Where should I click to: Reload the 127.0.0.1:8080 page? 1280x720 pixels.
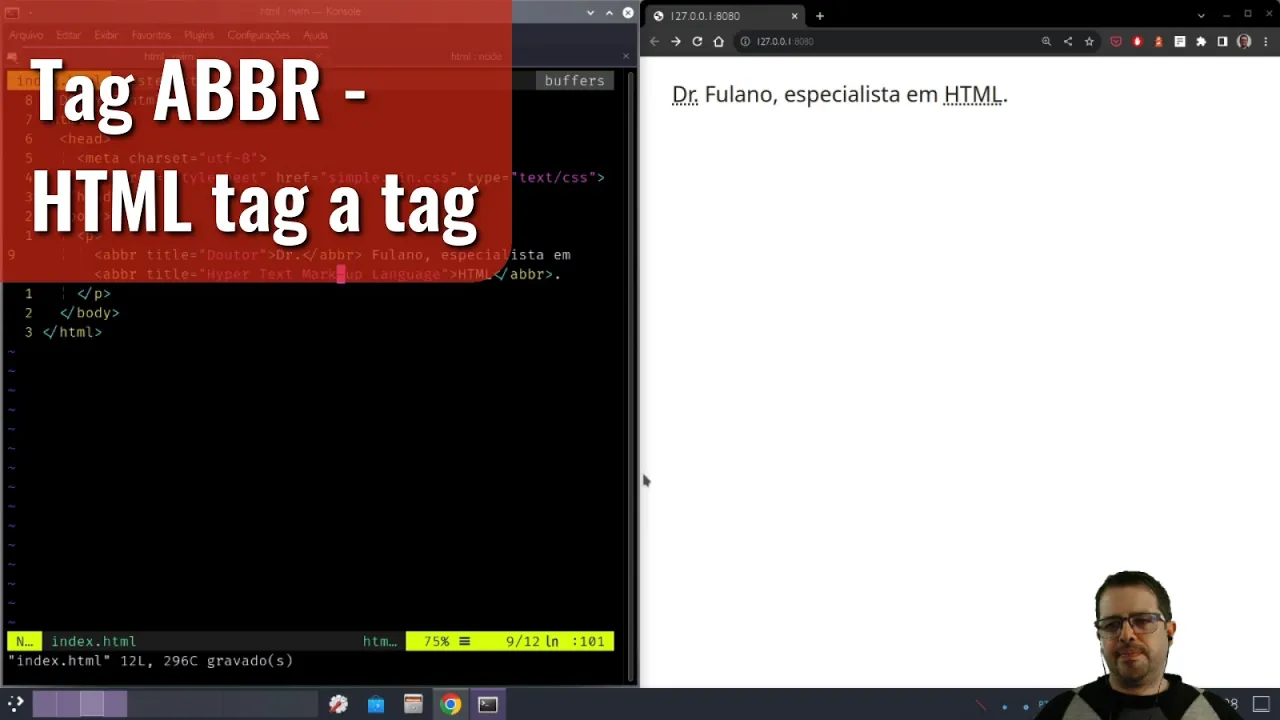point(697,41)
